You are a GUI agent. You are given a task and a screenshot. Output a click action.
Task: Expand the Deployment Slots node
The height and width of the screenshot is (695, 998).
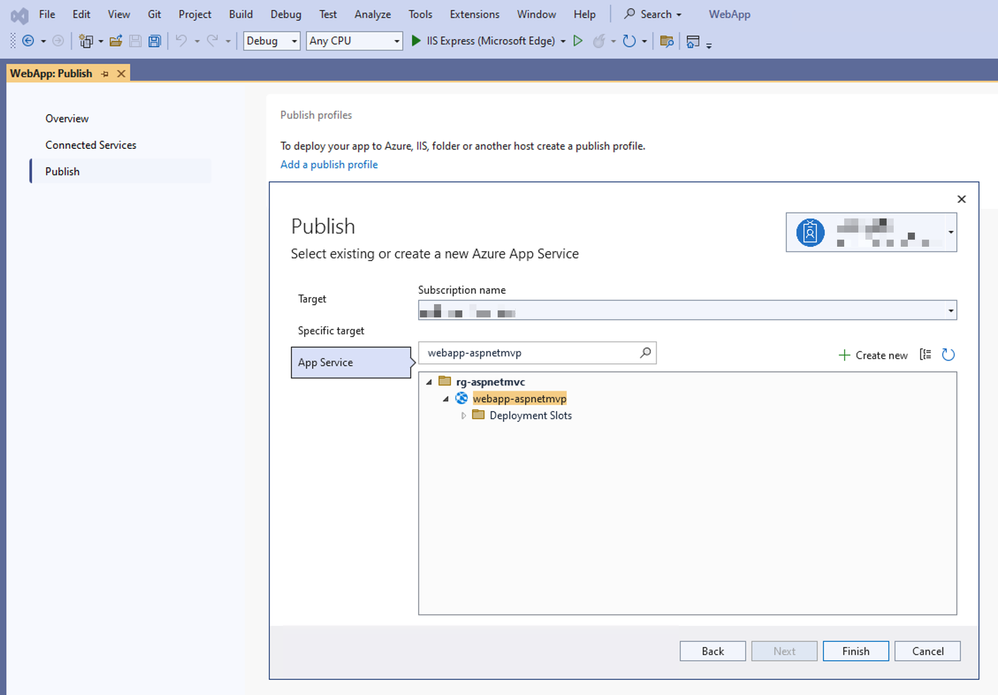463,416
